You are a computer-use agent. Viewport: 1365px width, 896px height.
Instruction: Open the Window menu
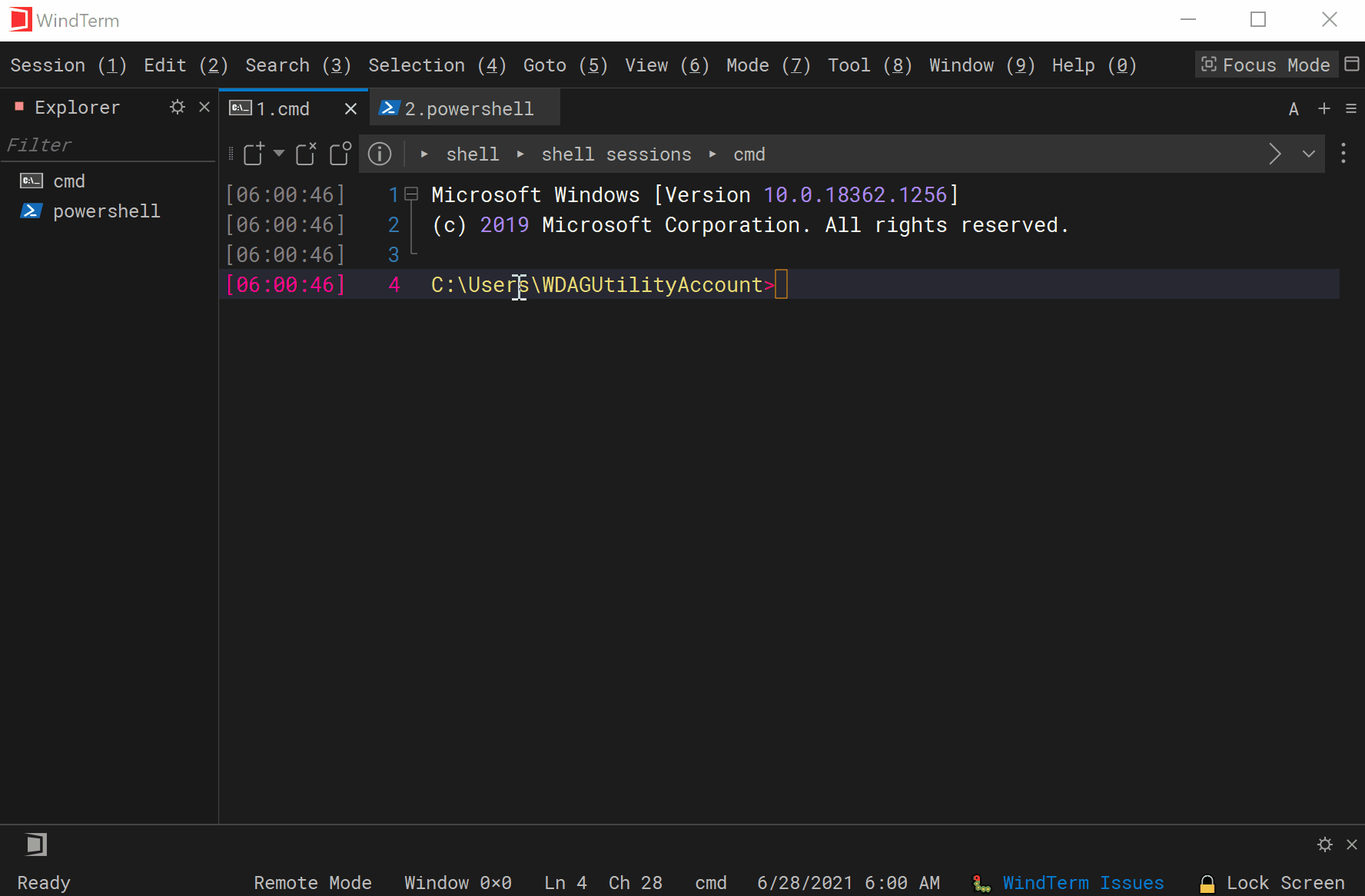click(x=982, y=65)
